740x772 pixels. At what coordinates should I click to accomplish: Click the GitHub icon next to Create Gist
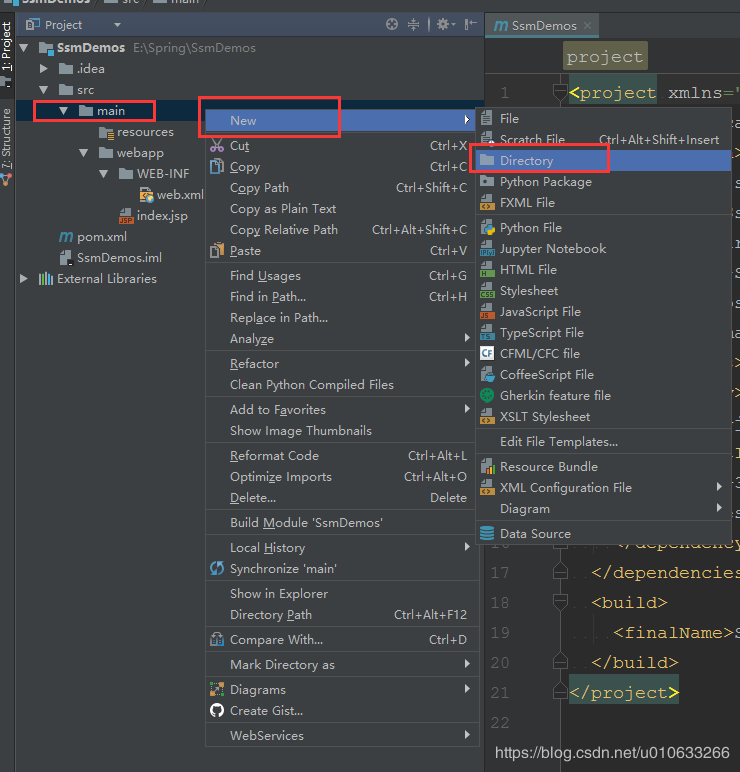click(x=217, y=710)
